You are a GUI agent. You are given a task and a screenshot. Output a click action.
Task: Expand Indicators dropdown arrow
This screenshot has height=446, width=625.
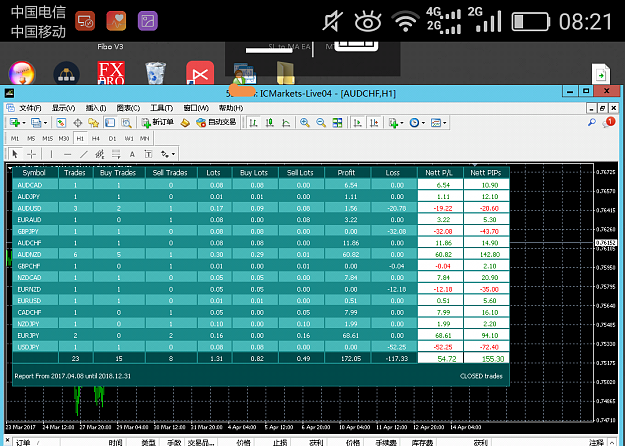tap(402, 123)
